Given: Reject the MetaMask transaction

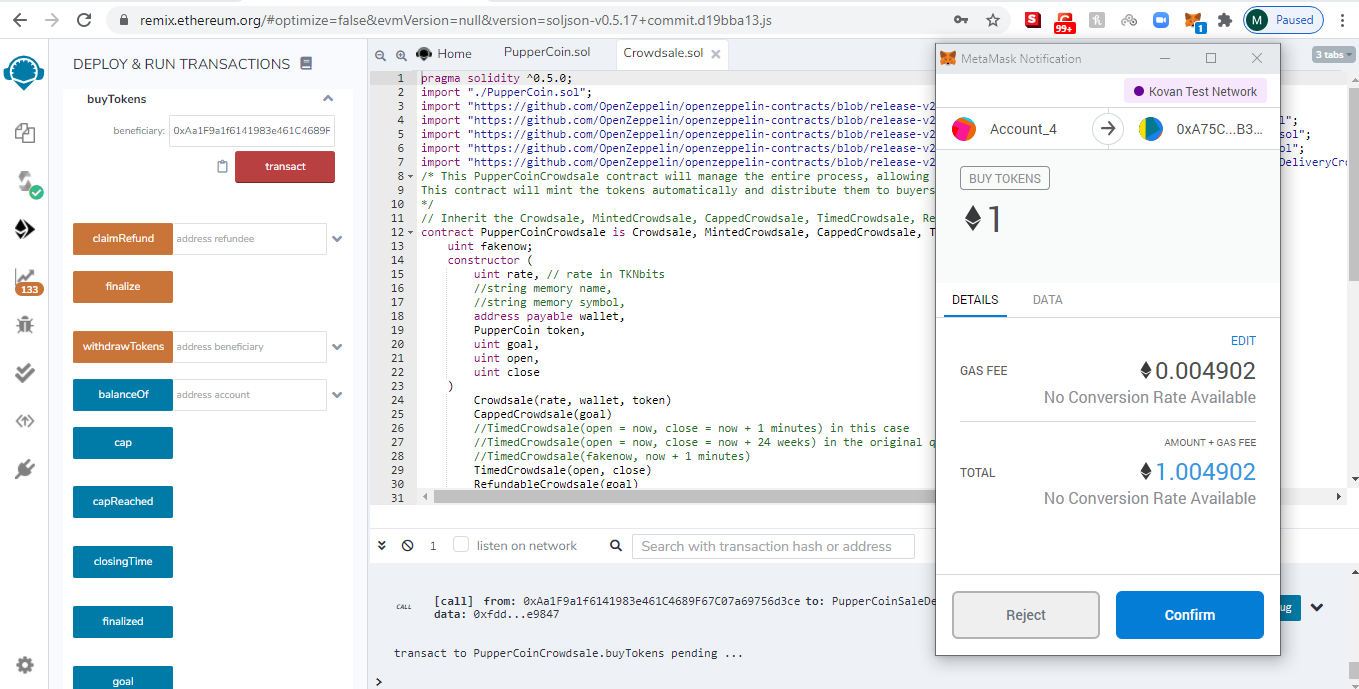Looking at the screenshot, I should pos(1026,615).
